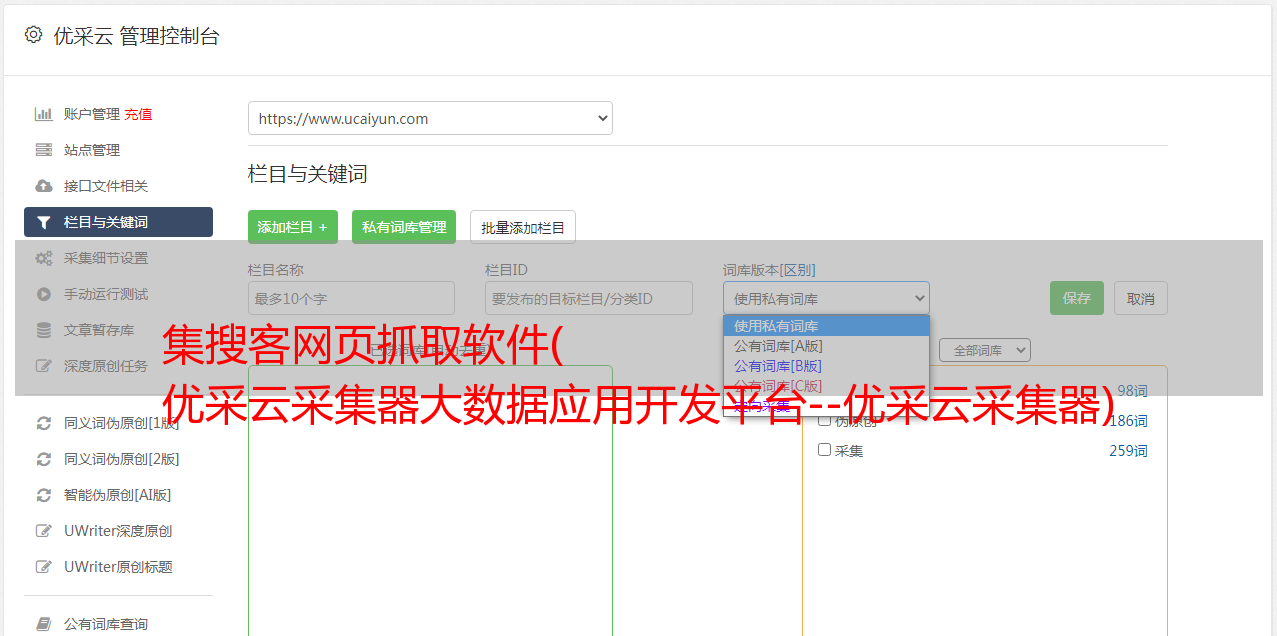Click the 栏目名称 input field
The image size is (1277, 636).
pyautogui.click(x=351, y=298)
